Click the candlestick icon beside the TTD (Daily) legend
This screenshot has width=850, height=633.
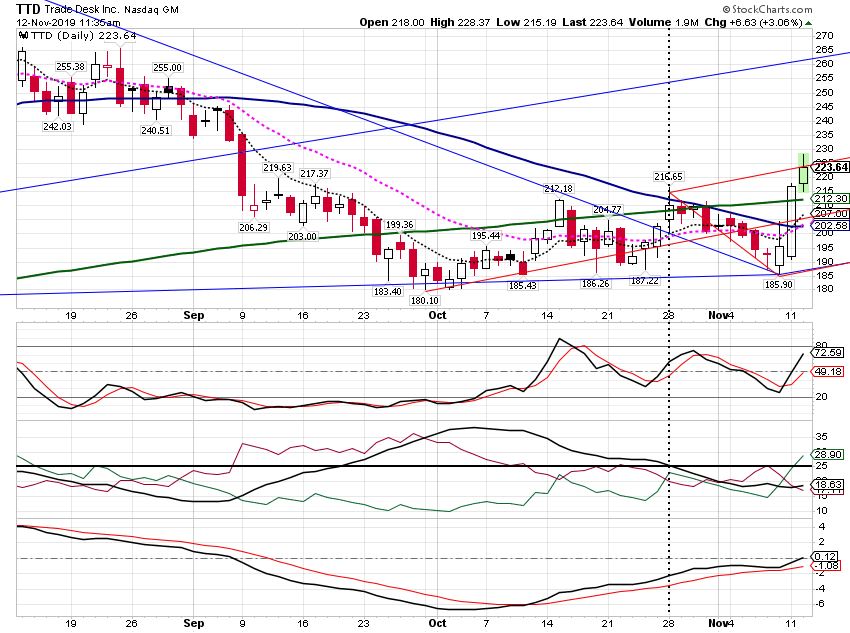(x=23, y=35)
